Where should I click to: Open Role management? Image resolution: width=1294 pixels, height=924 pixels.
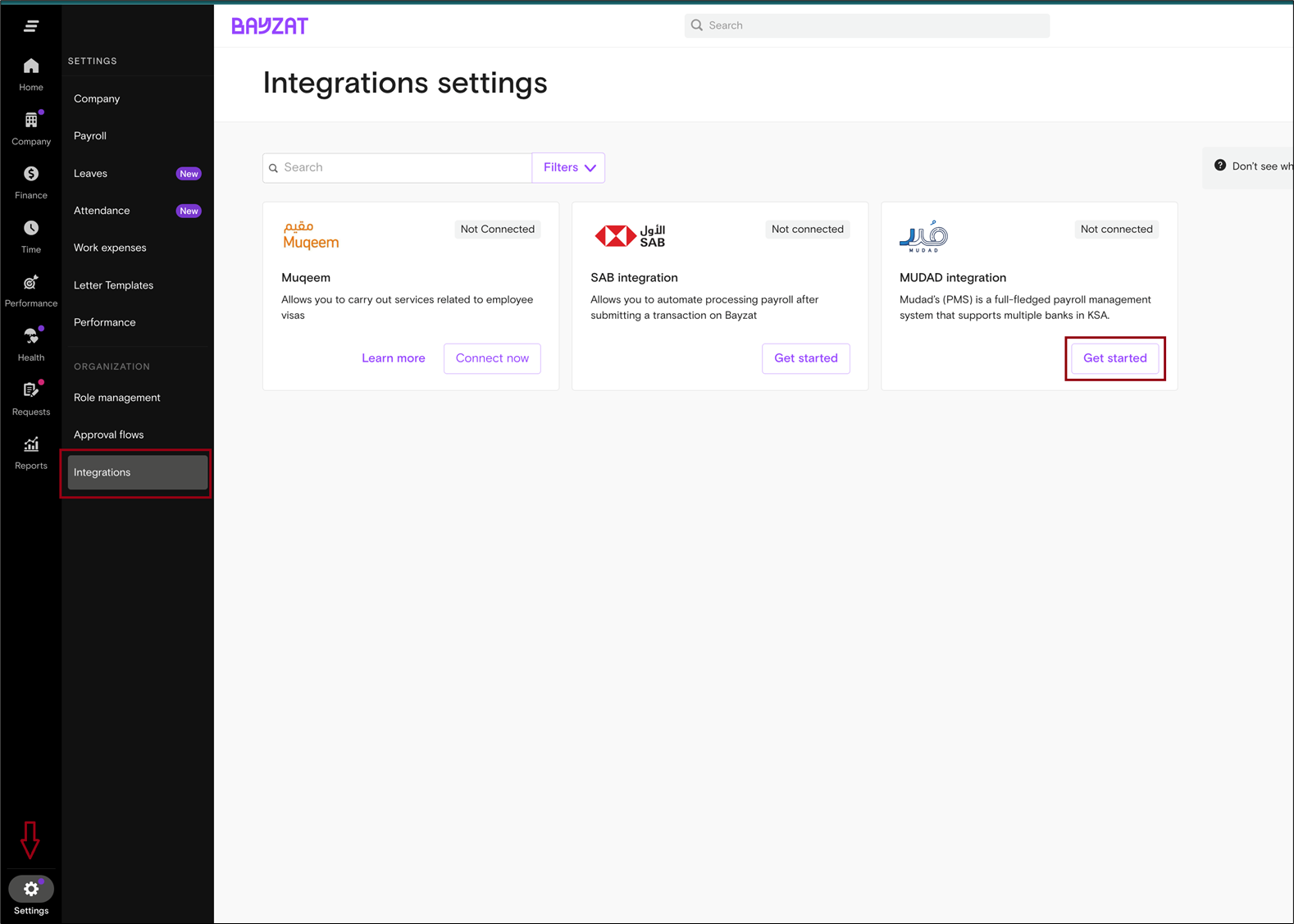[x=117, y=398]
